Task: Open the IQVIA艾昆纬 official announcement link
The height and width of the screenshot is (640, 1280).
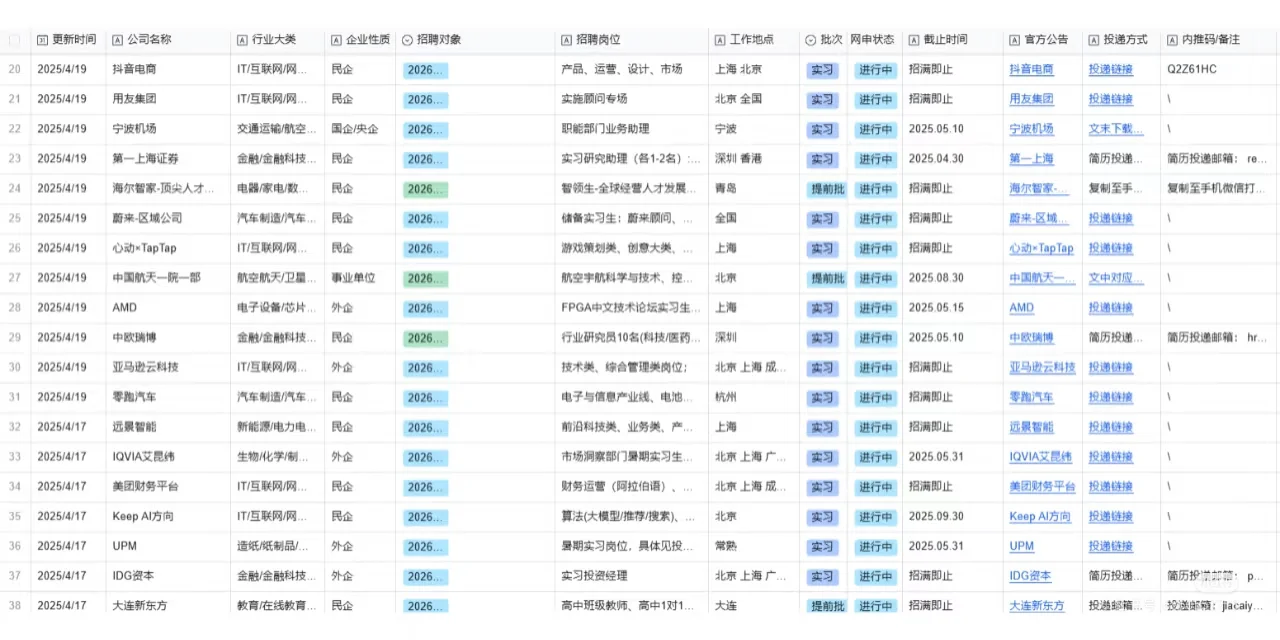Action: coord(1040,457)
